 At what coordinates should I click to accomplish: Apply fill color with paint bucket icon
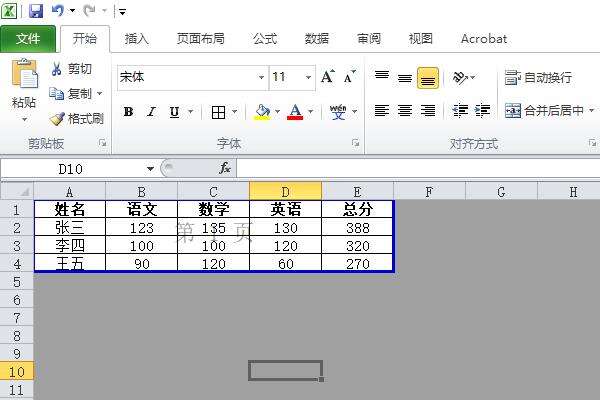click(x=262, y=112)
